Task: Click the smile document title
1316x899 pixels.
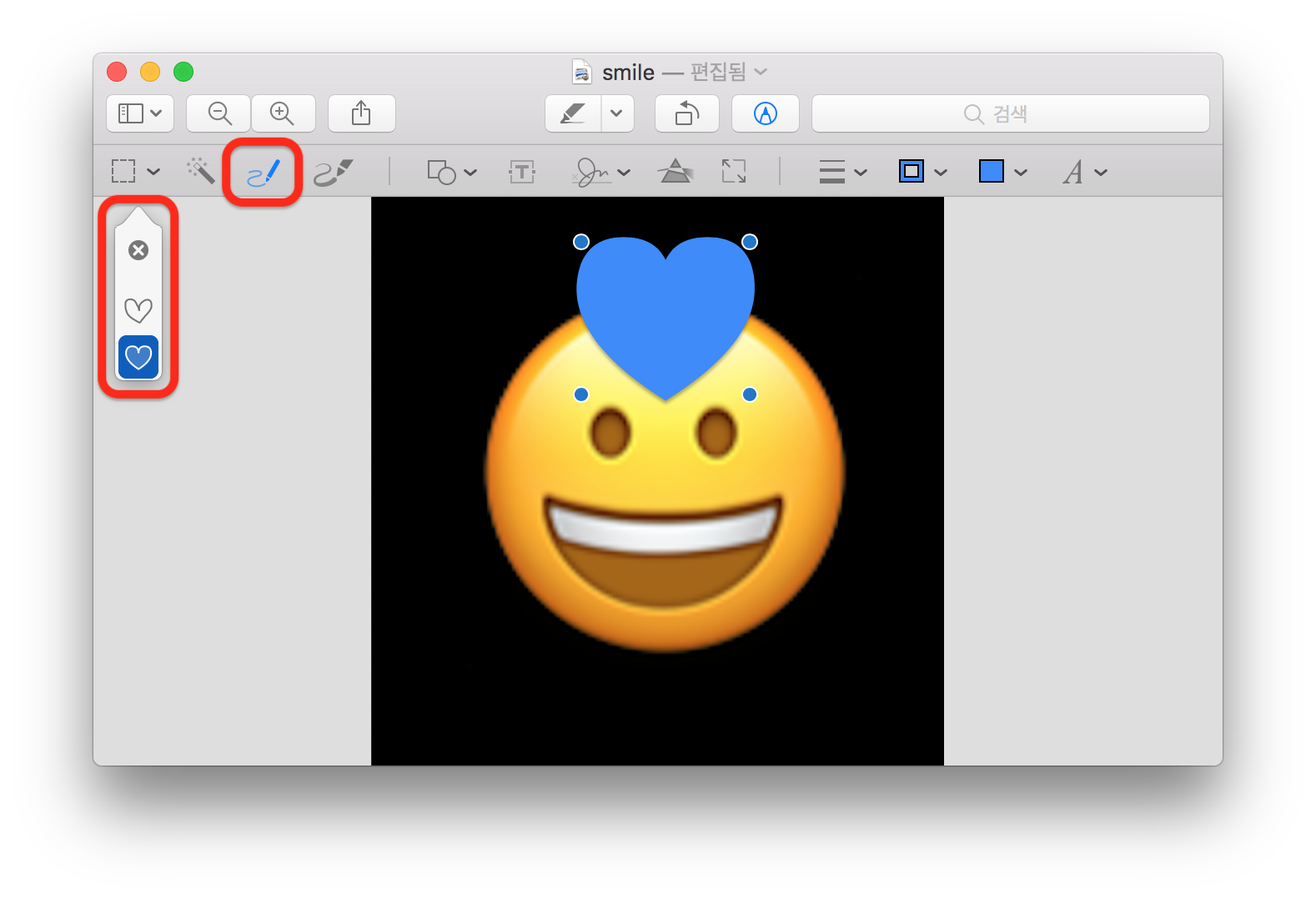Action: [628, 73]
